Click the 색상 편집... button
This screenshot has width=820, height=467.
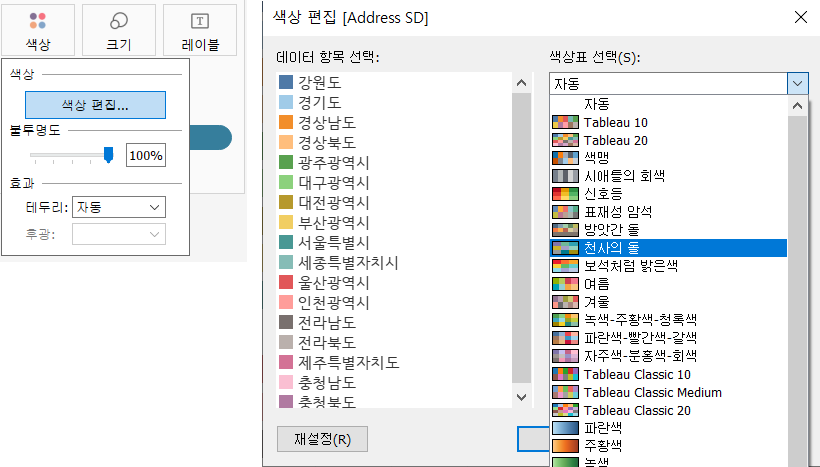click(95, 105)
